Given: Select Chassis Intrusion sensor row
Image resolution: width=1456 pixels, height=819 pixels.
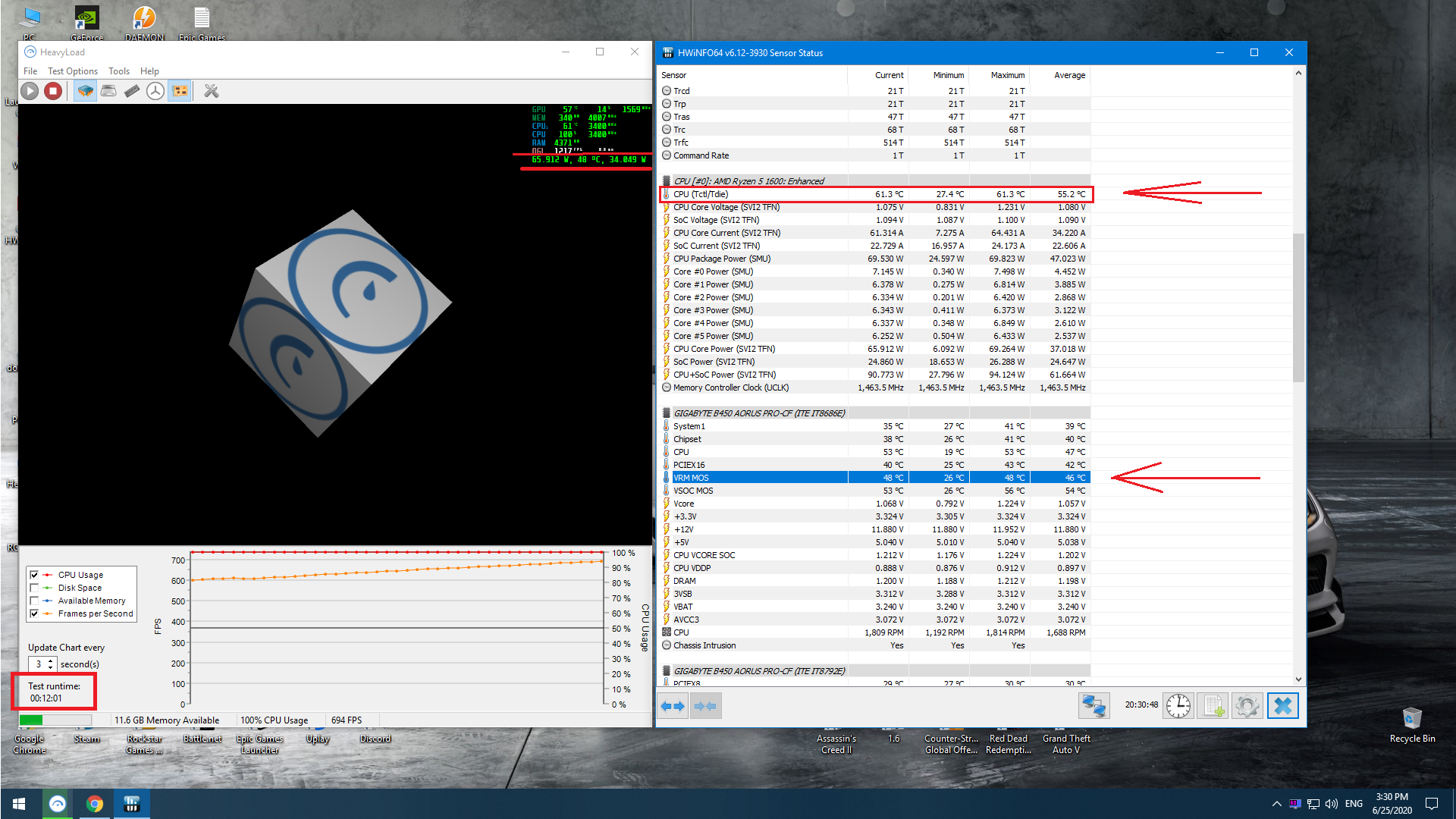Looking at the screenshot, I should click(x=874, y=645).
